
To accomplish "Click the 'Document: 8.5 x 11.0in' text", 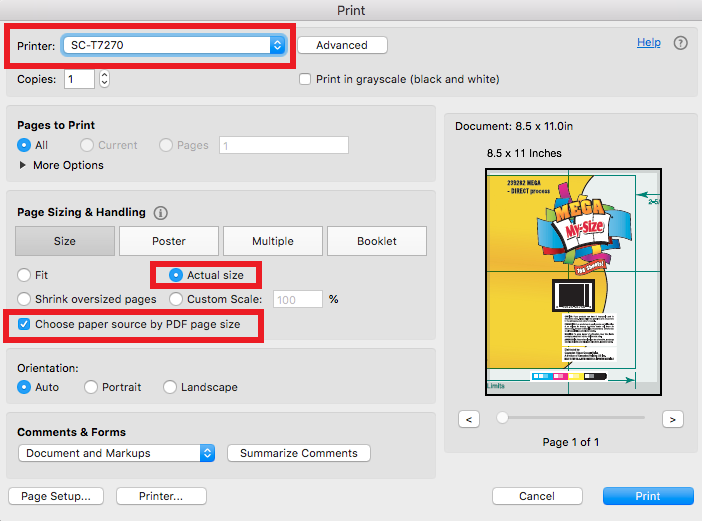I will pyautogui.click(x=514, y=127).
